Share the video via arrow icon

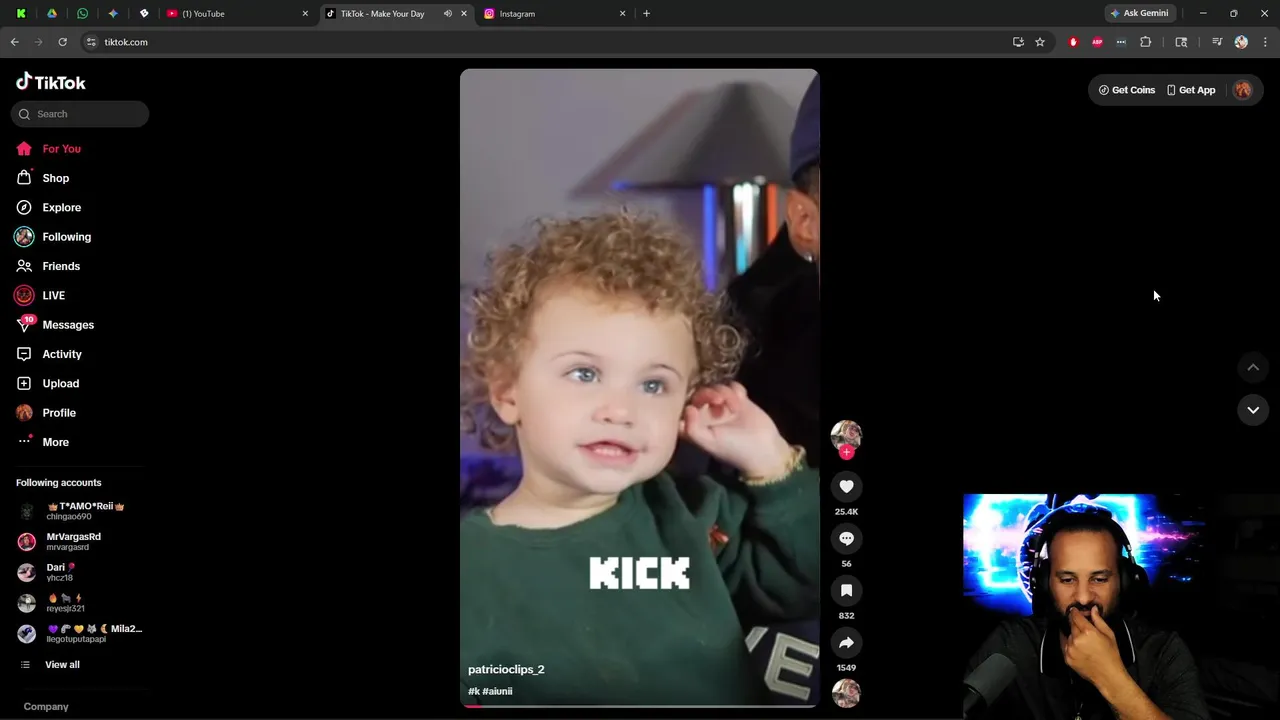[x=846, y=642]
